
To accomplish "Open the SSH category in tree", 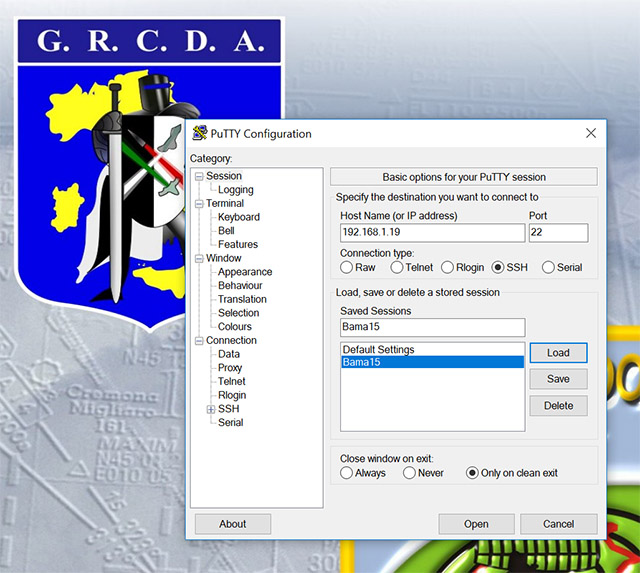I will 229,409.
